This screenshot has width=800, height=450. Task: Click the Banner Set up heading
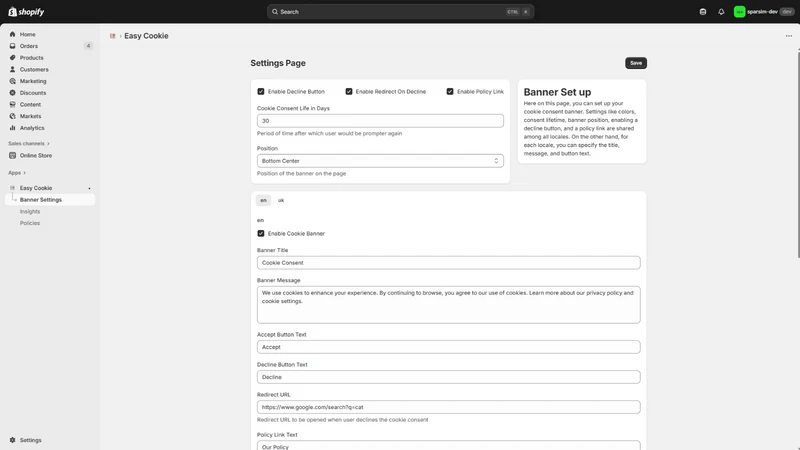557,92
